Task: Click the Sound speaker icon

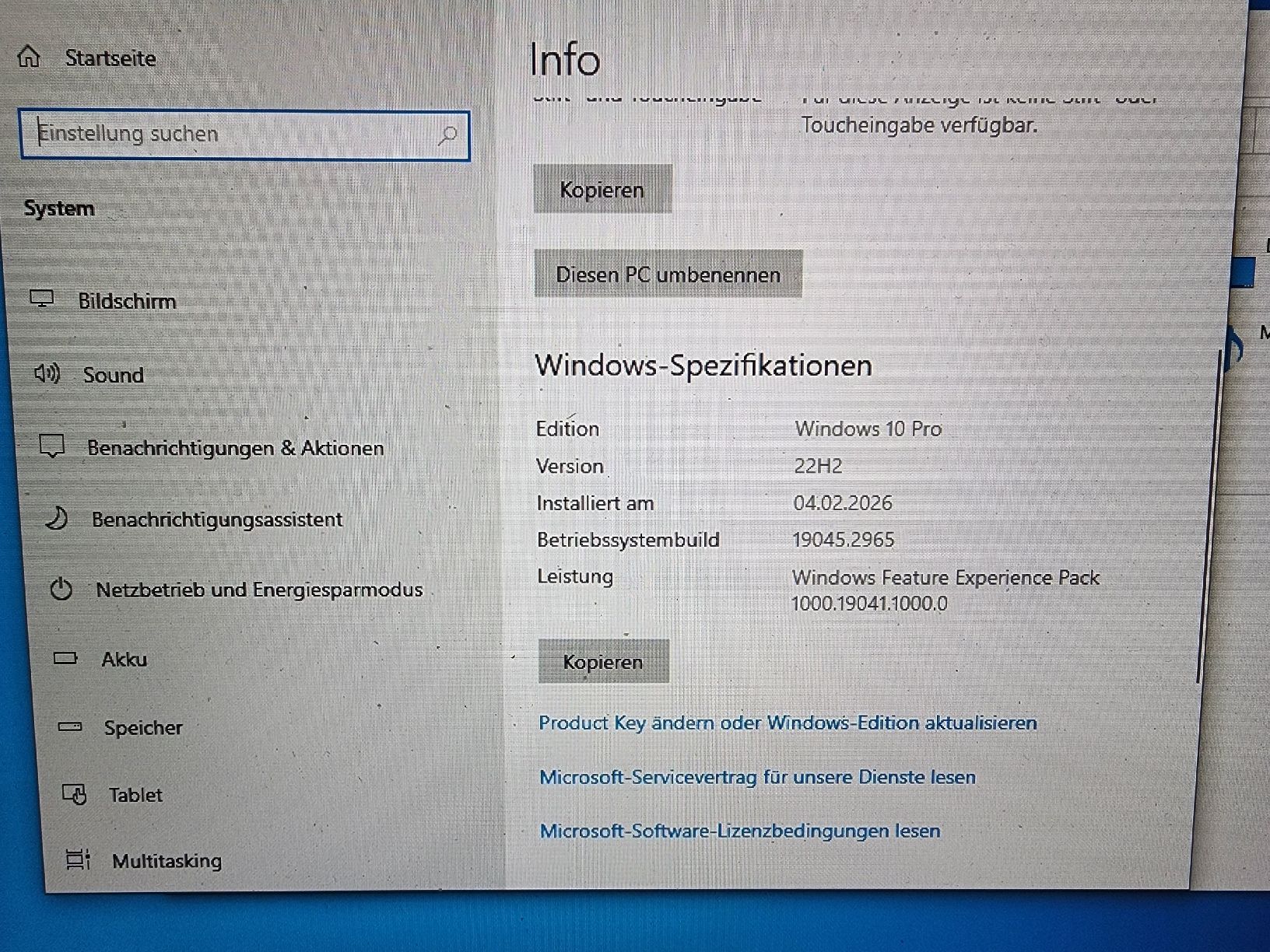Action: click(x=47, y=374)
